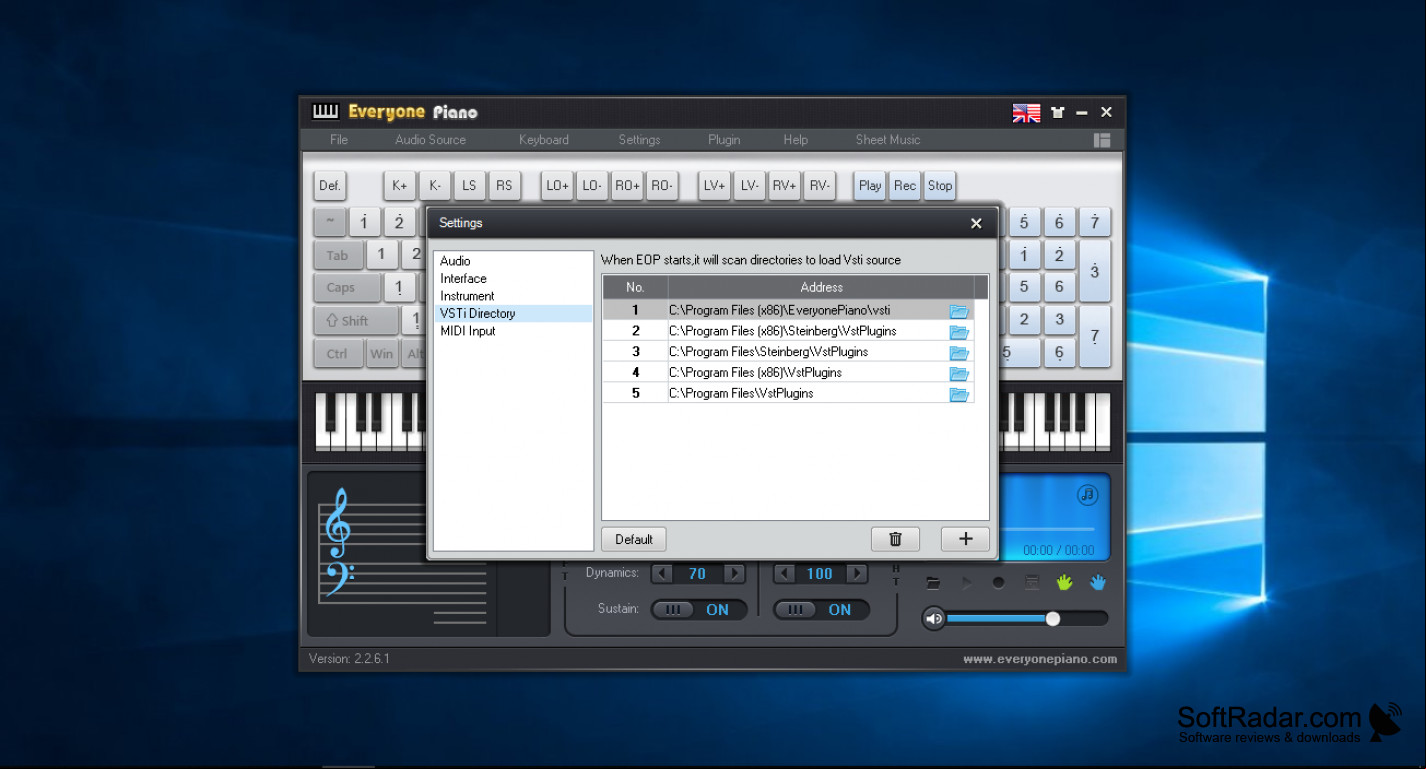This screenshot has height=769, width=1426.
Task: Mute audio with the speaker icon
Action: pyautogui.click(x=934, y=619)
